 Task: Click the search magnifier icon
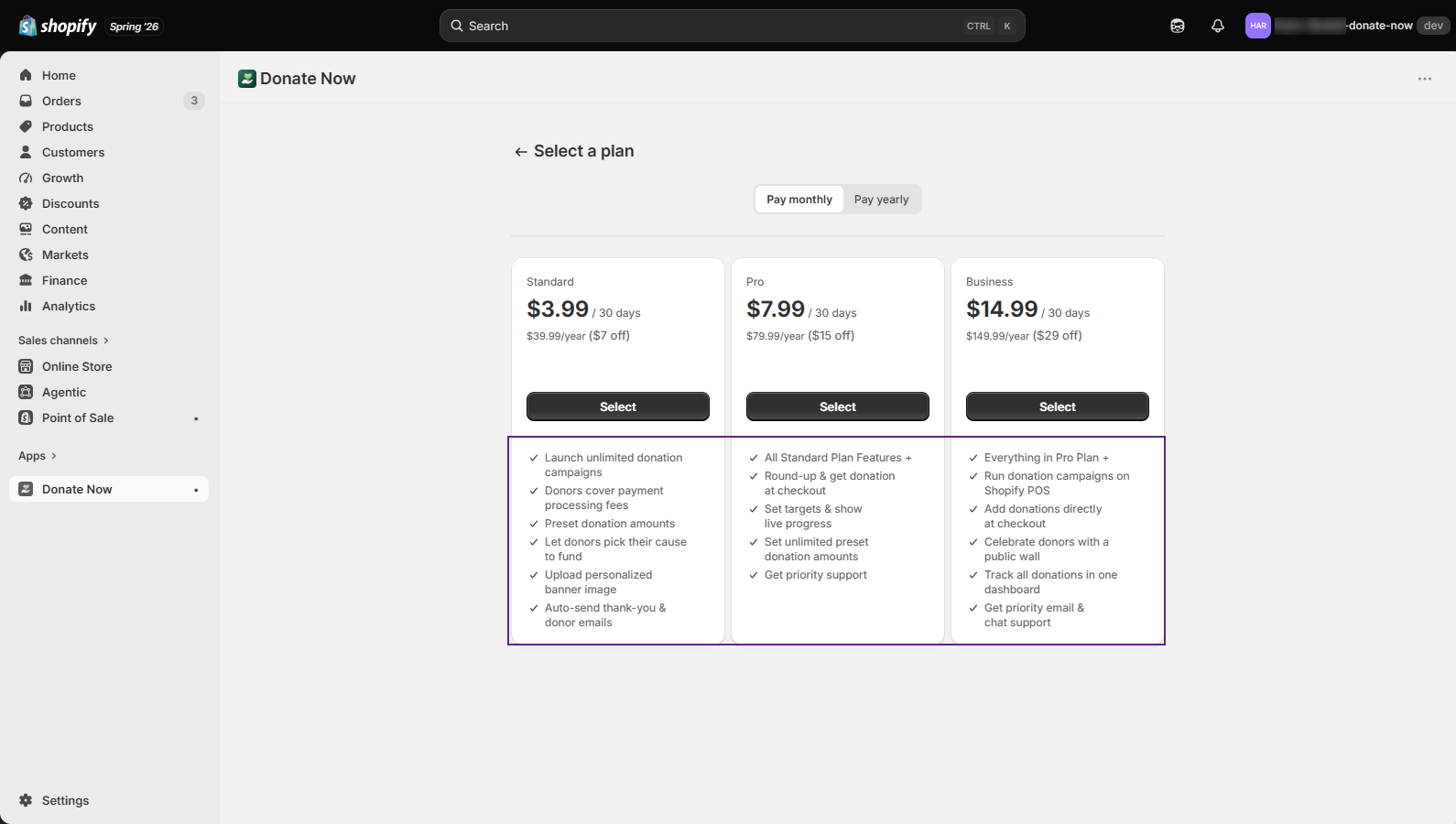click(x=457, y=26)
